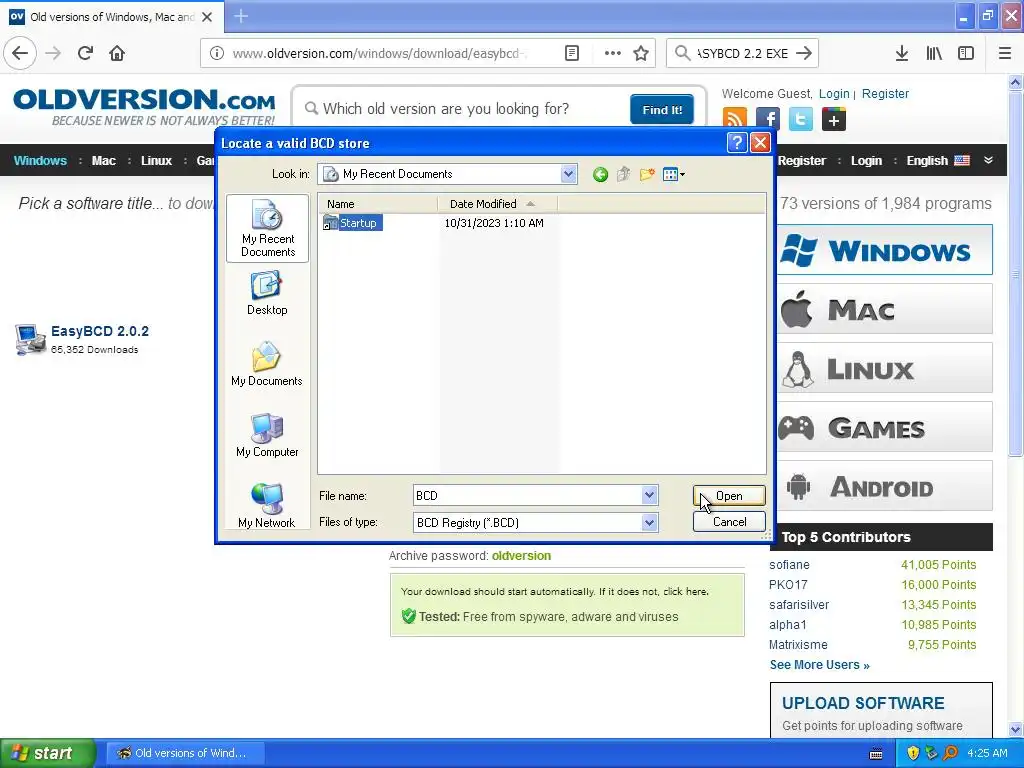Sort by Date Modified column header

[x=498, y=204]
